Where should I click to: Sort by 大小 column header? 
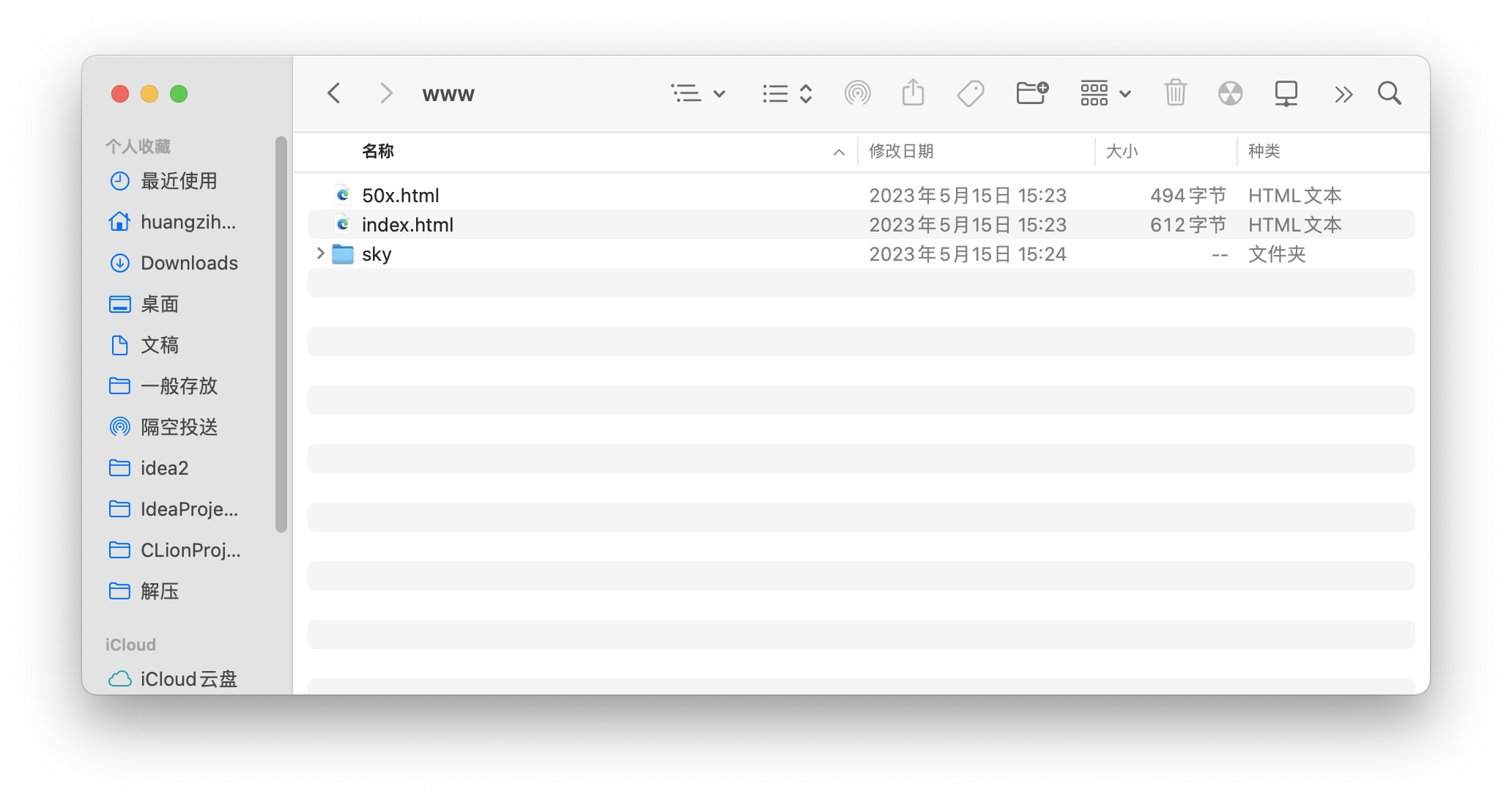click(1122, 152)
